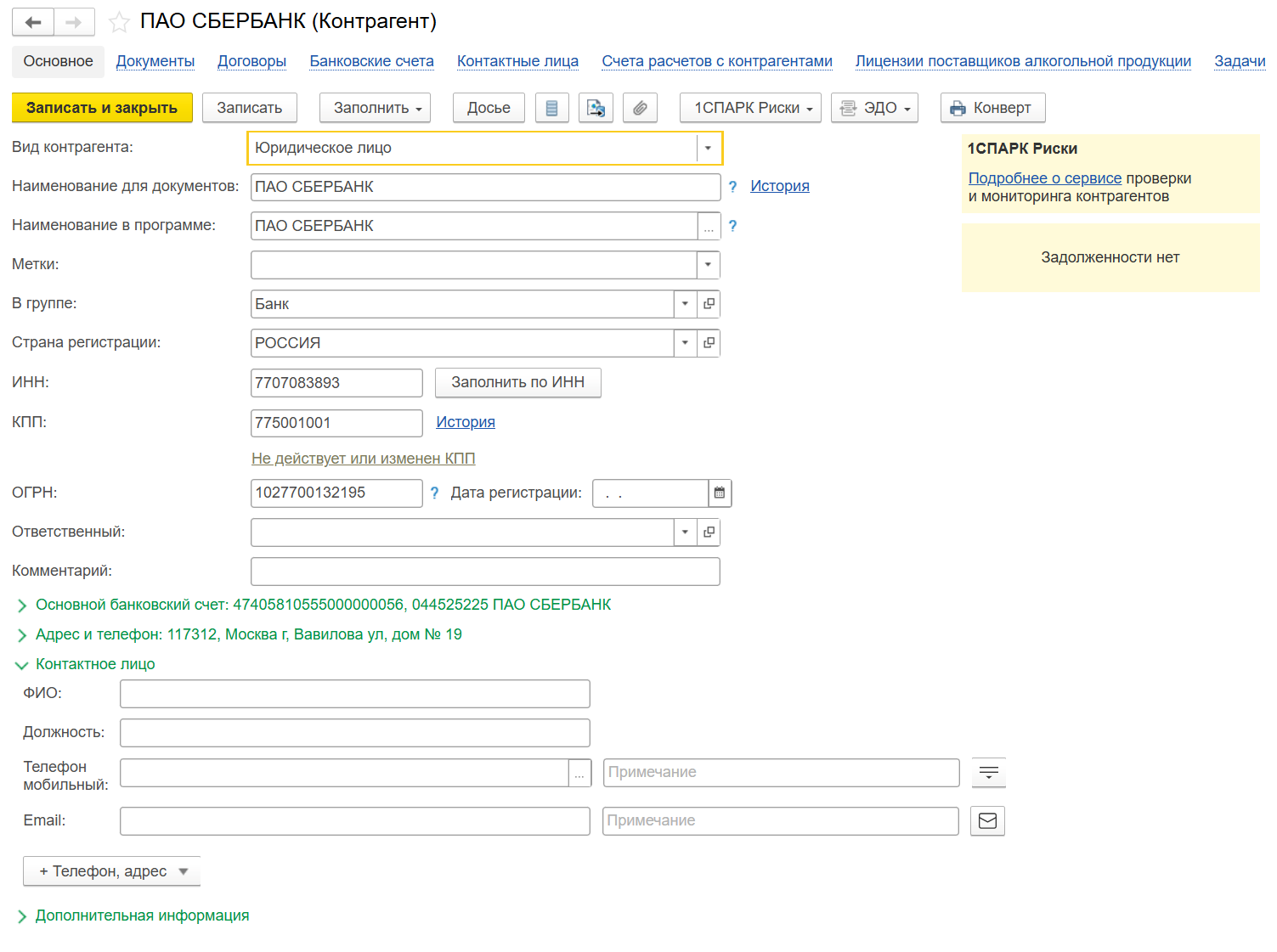Open attached files with the paperclip icon

640,108
